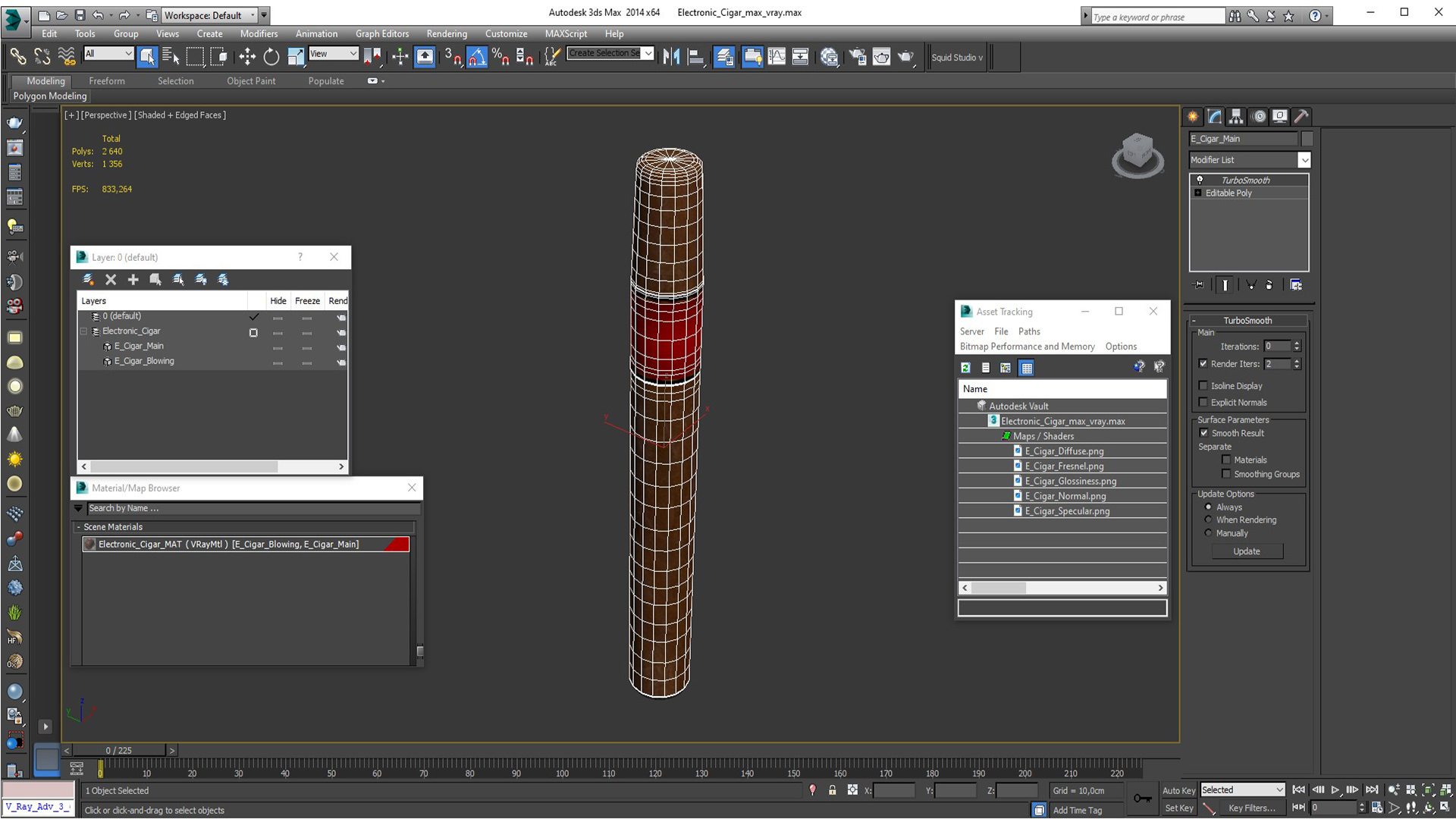This screenshot has height=819, width=1456.
Task: Click the time slider 0/225 handle
Action: pos(119,751)
